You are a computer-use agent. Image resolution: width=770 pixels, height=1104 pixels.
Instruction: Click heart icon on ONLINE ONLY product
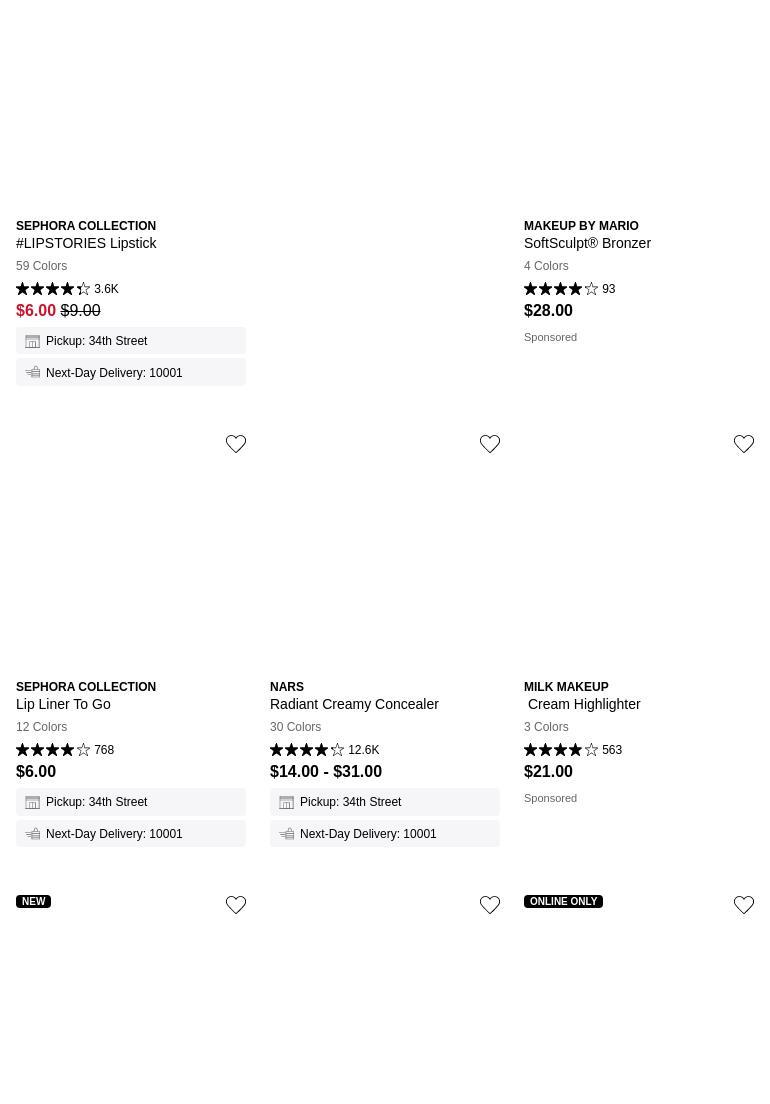744,905
